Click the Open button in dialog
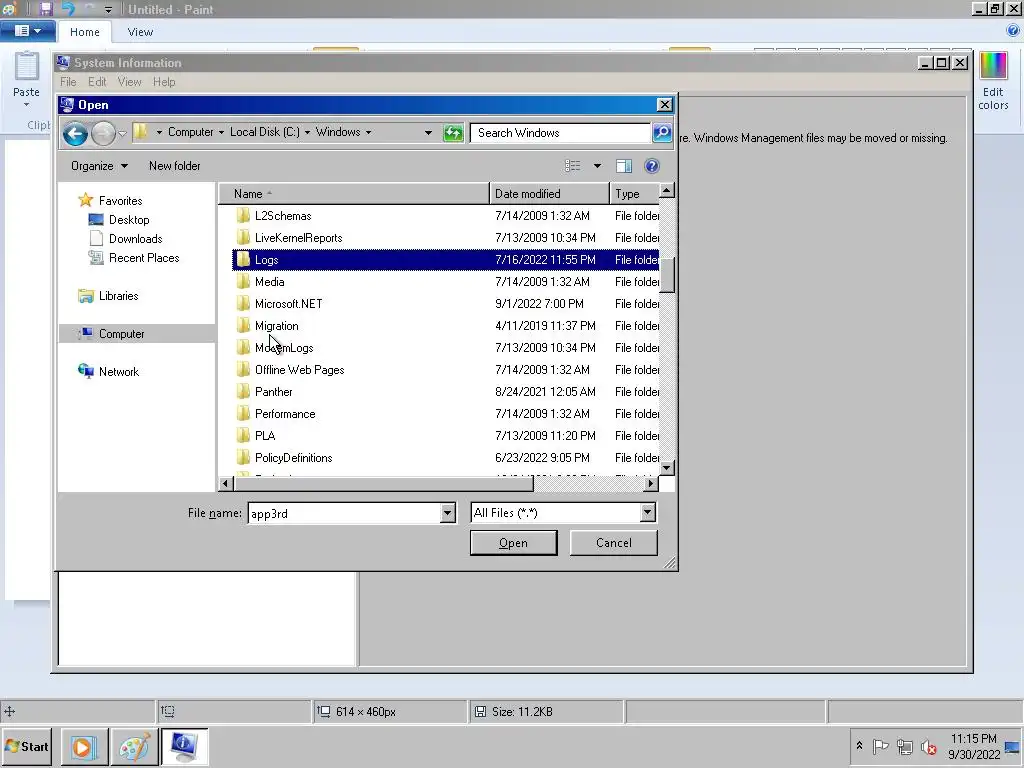 [513, 543]
